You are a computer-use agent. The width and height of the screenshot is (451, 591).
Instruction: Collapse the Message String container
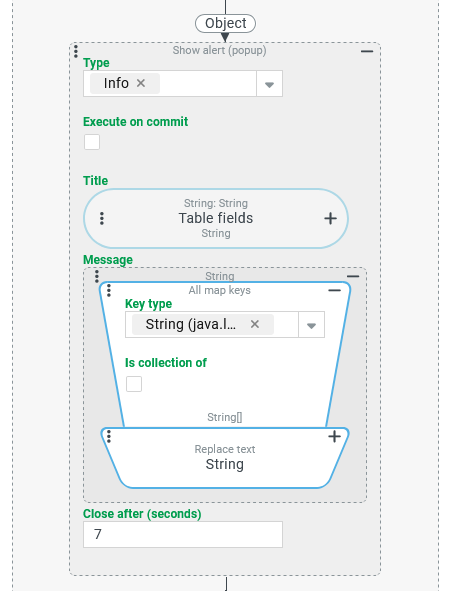[x=353, y=276]
